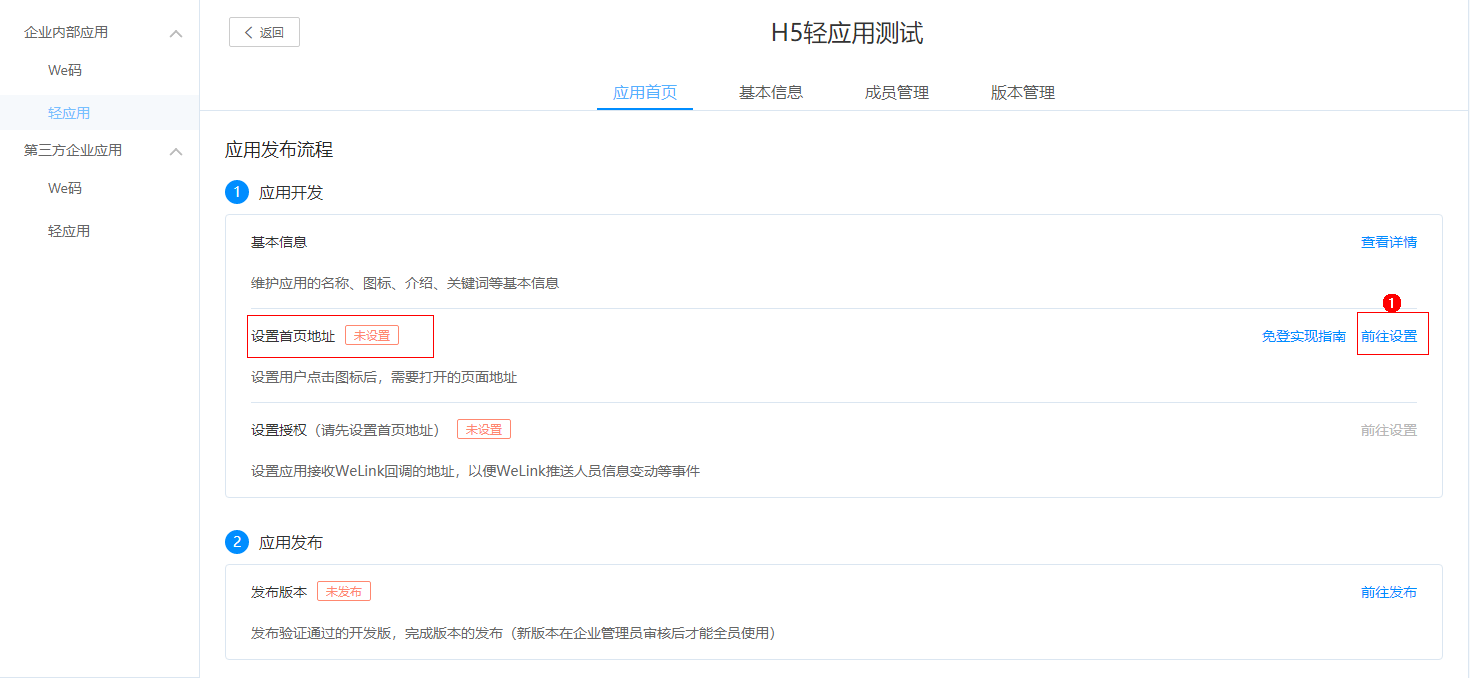
Task: Click the 前往发布 link
Action: point(1388,592)
